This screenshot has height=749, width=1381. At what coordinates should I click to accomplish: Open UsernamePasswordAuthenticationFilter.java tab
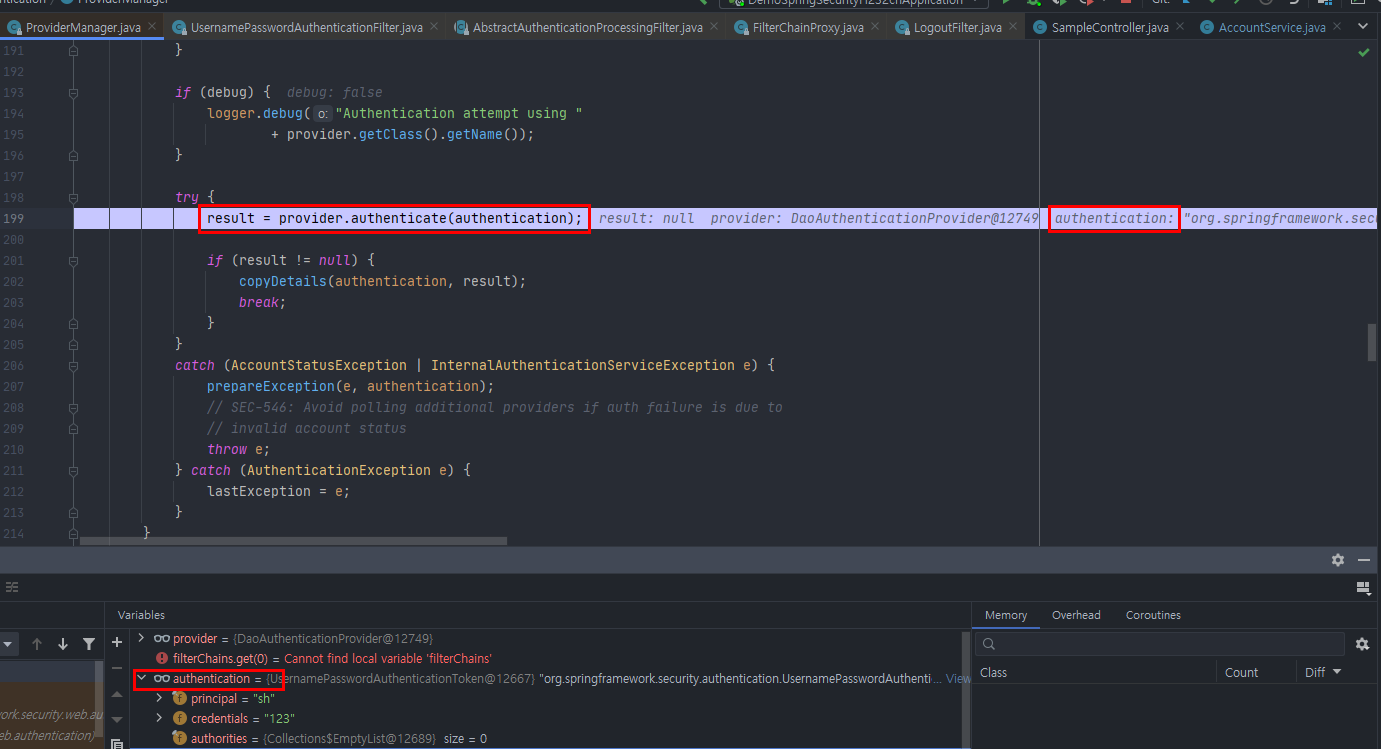[306, 27]
